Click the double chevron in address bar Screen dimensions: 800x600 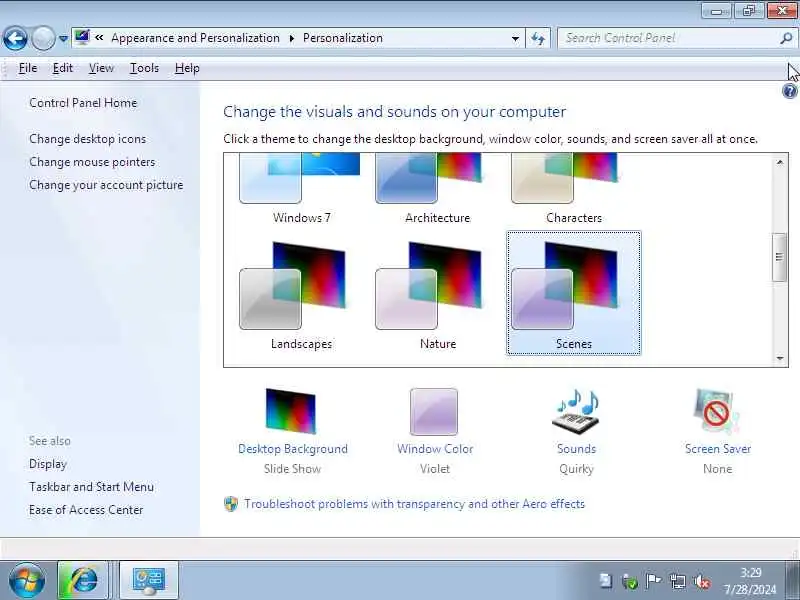pos(99,37)
